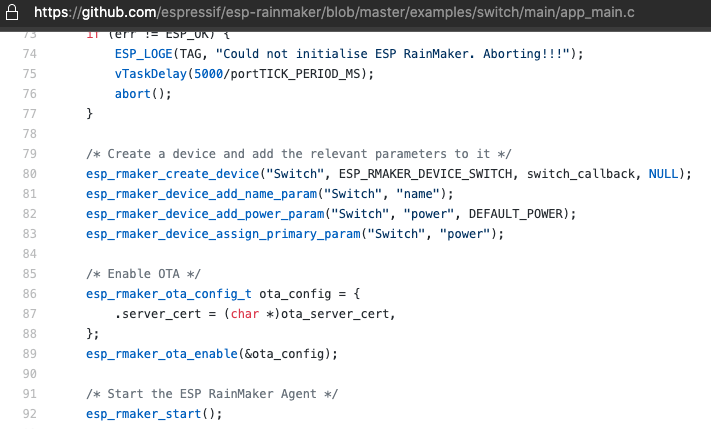
Task: Click esp_rmaker_ota_config_t type name
Action: [x=169, y=294]
